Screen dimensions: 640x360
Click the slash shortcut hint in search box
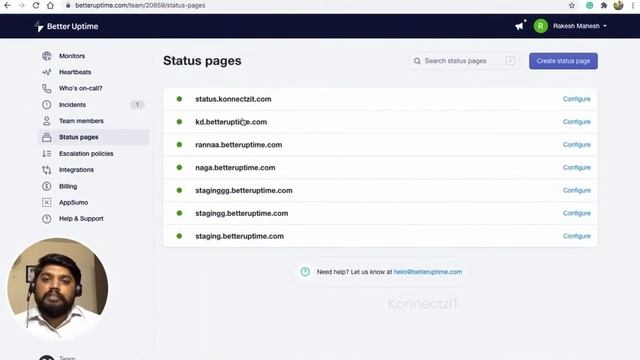510,61
